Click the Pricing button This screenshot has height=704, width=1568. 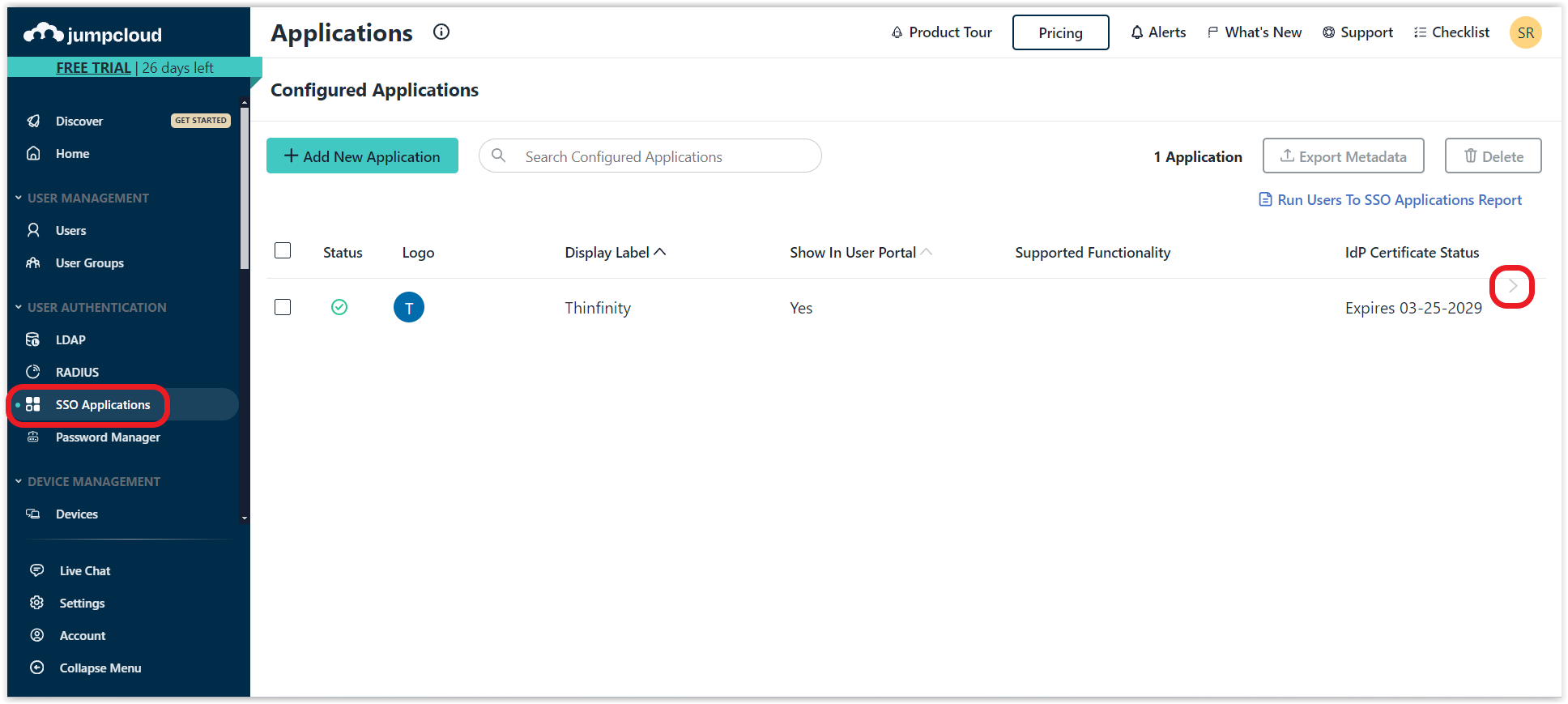[x=1060, y=32]
